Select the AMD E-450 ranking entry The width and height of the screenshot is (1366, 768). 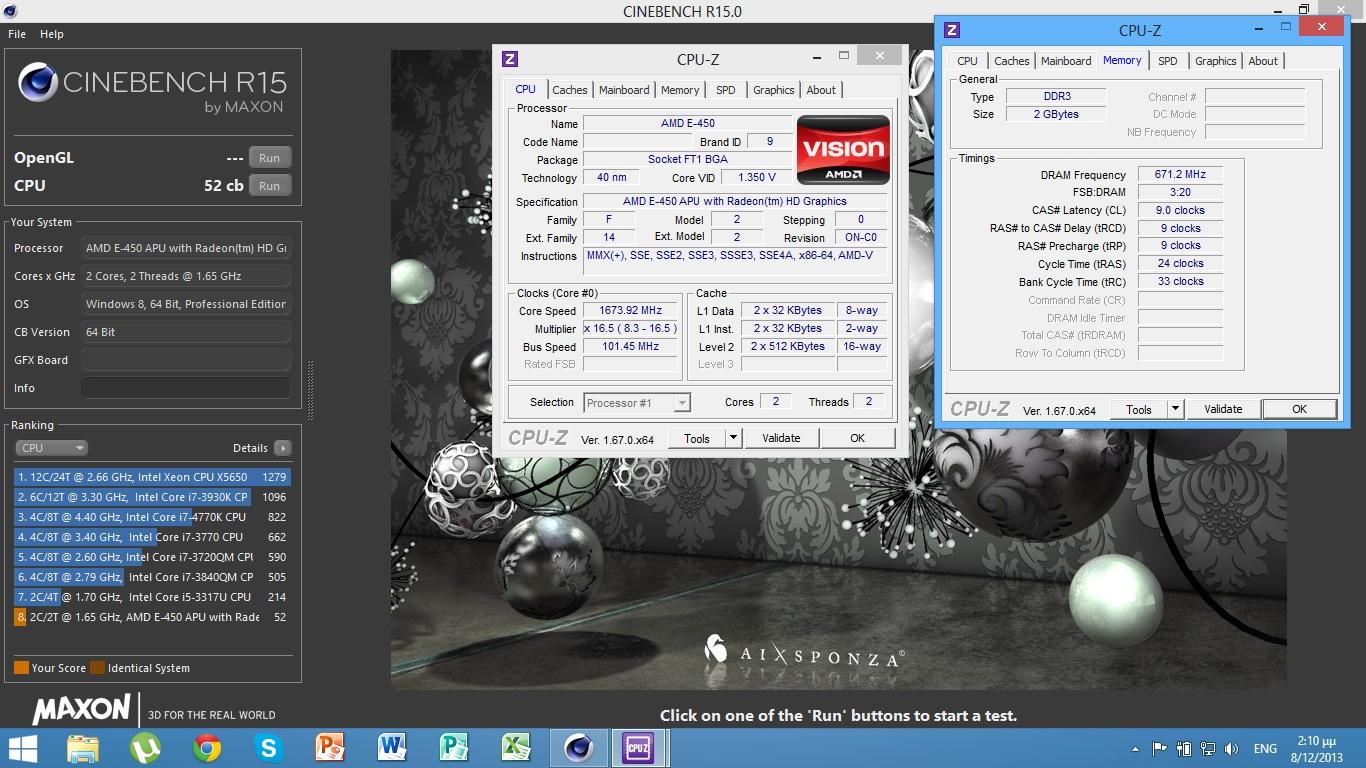(x=152, y=617)
